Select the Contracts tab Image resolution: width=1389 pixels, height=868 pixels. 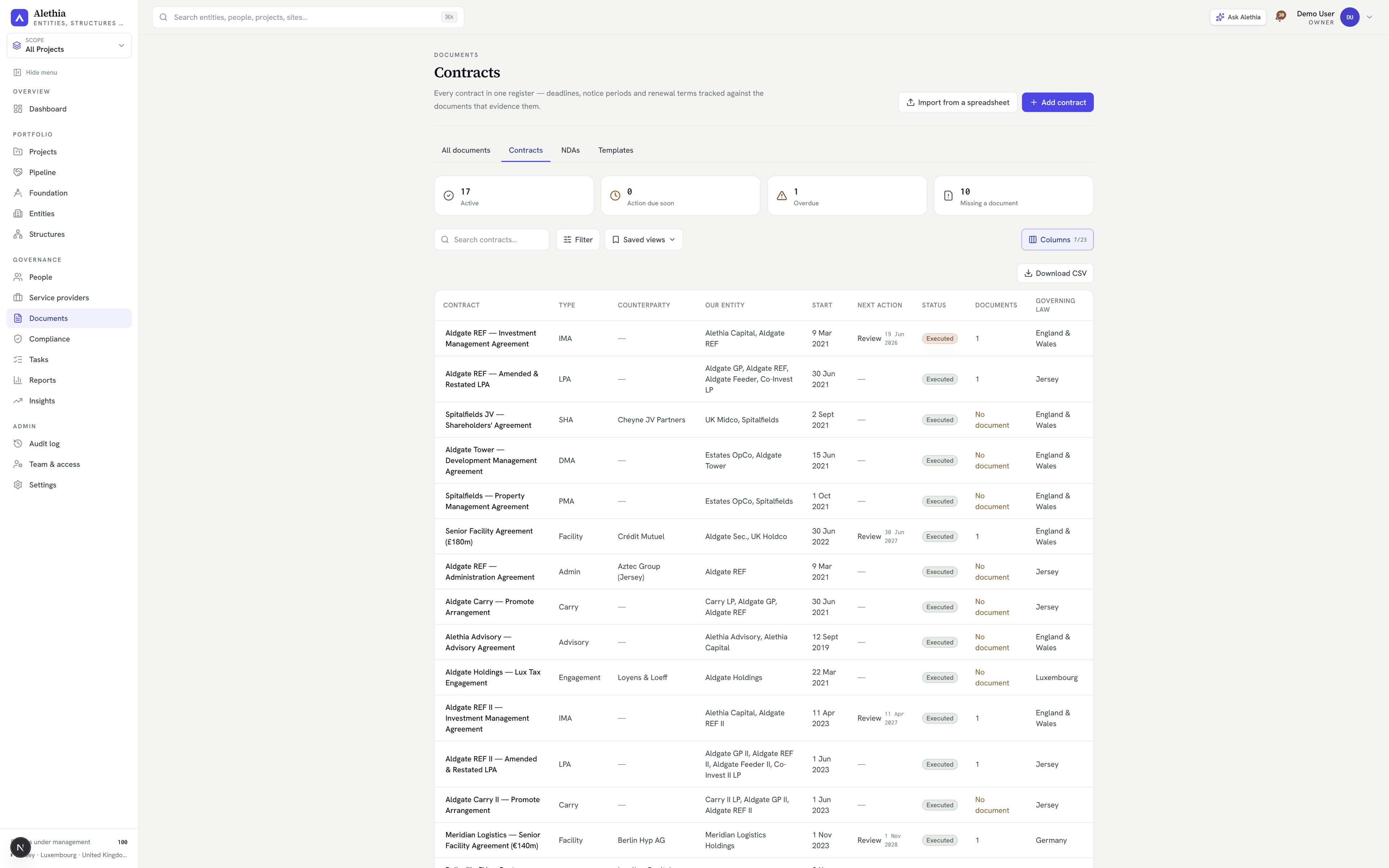pyautogui.click(x=525, y=150)
